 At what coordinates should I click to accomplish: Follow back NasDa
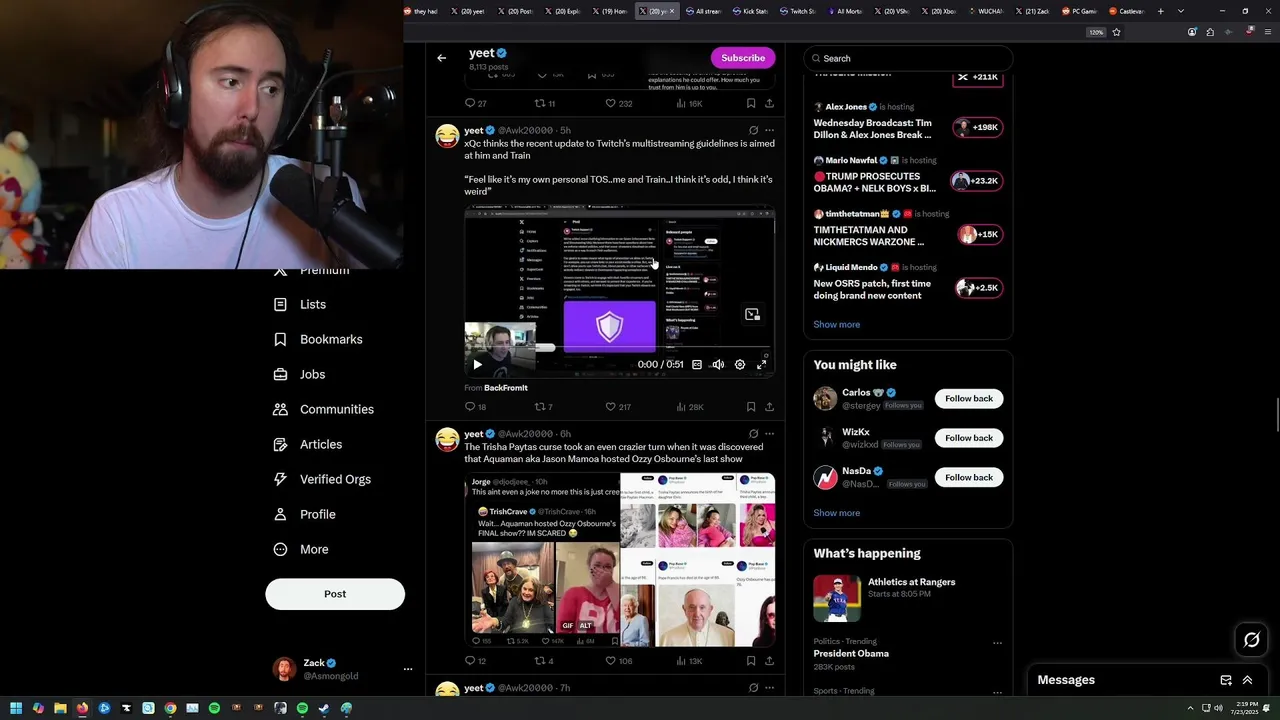969,477
